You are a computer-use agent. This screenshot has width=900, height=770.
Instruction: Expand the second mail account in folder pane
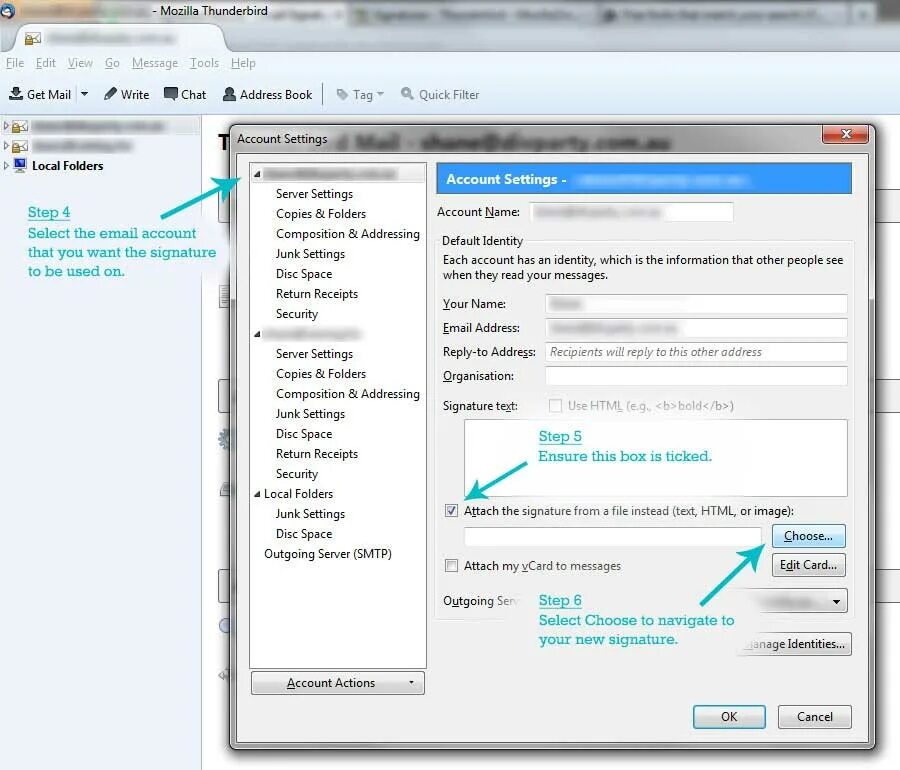(6, 145)
